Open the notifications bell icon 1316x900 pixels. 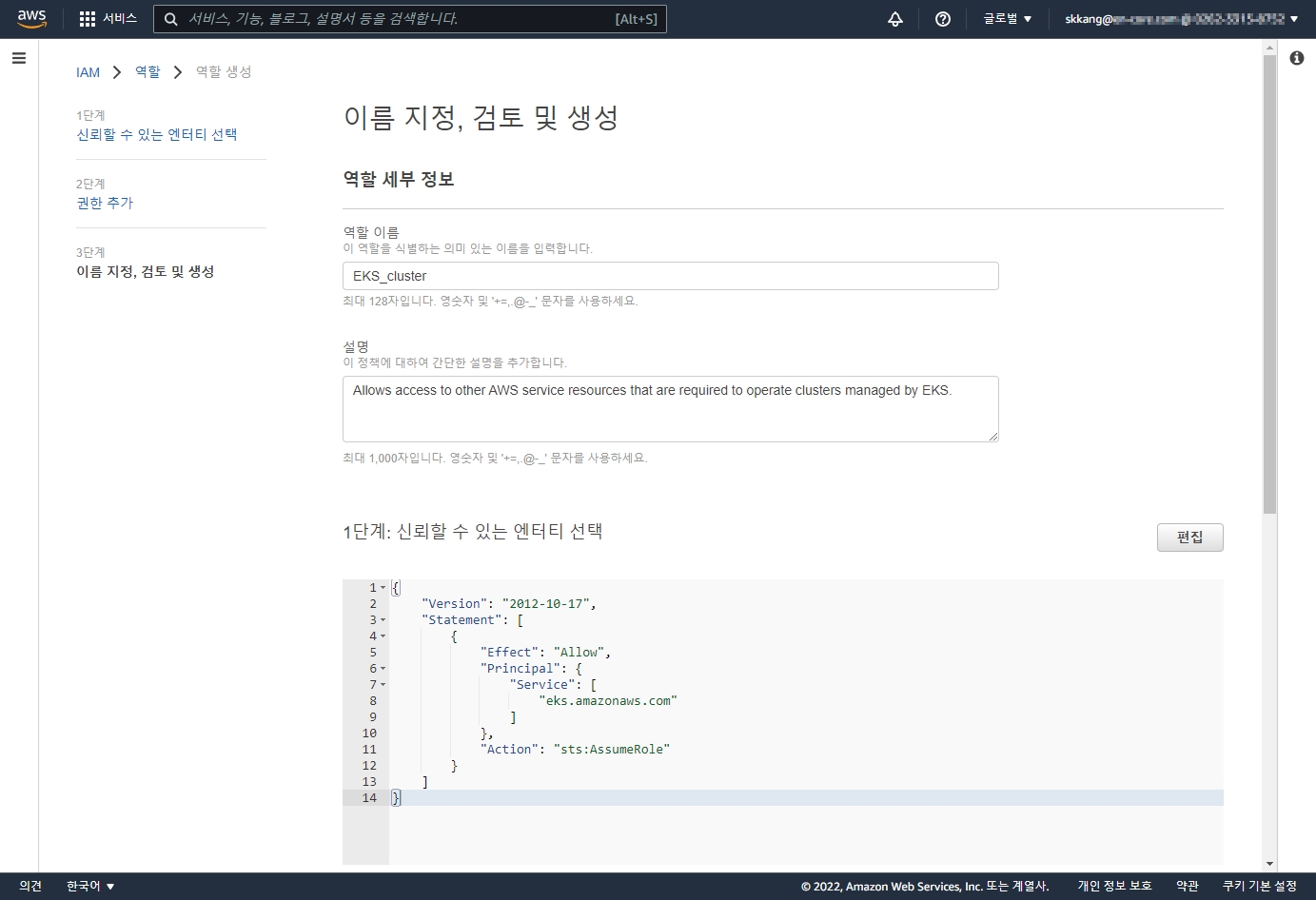[895, 19]
